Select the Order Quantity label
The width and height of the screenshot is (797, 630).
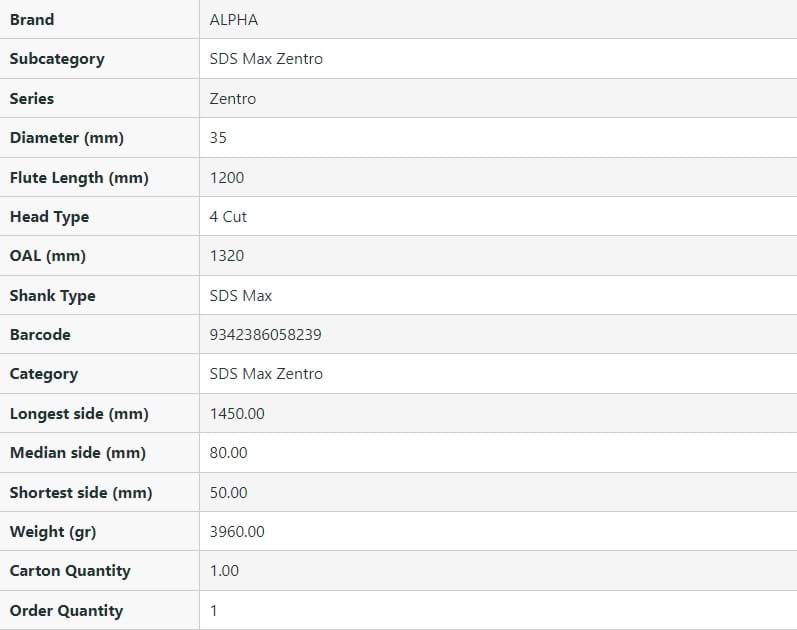pyautogui.click(x=66, y=611)
